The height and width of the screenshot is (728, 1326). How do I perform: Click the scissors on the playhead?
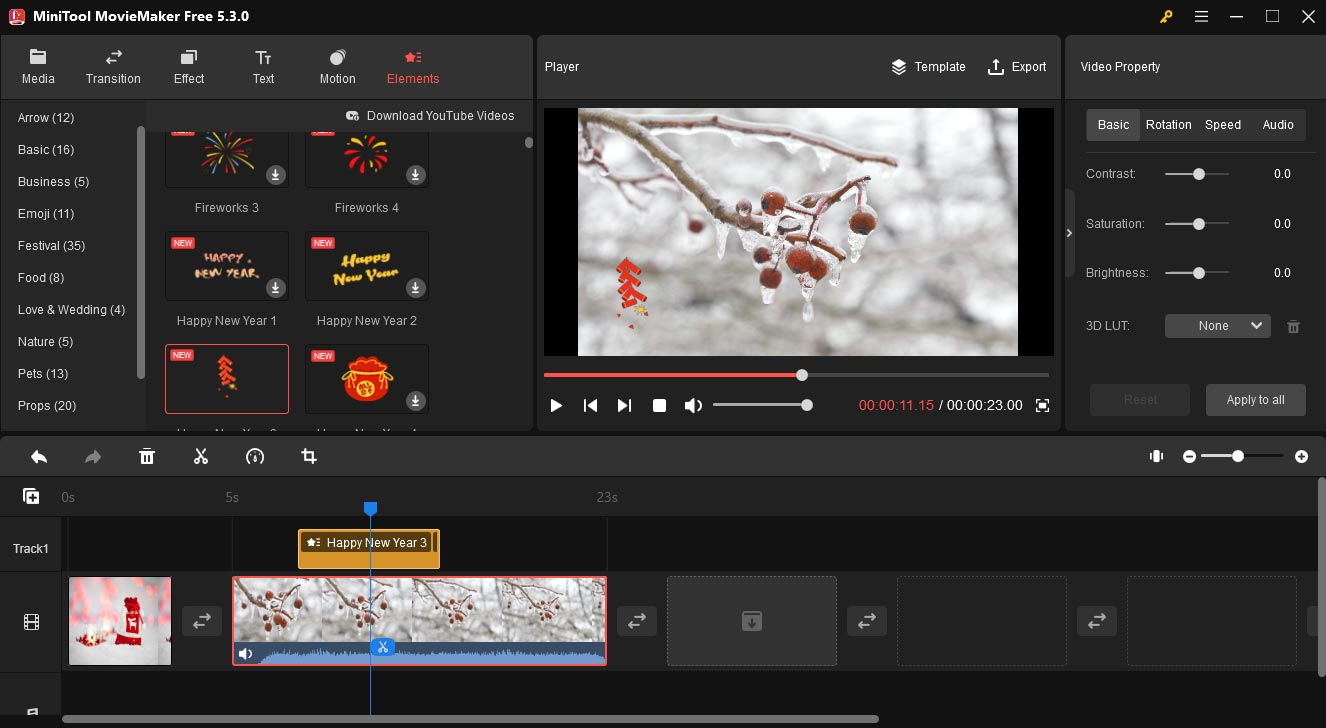click(x=381, y=647)
